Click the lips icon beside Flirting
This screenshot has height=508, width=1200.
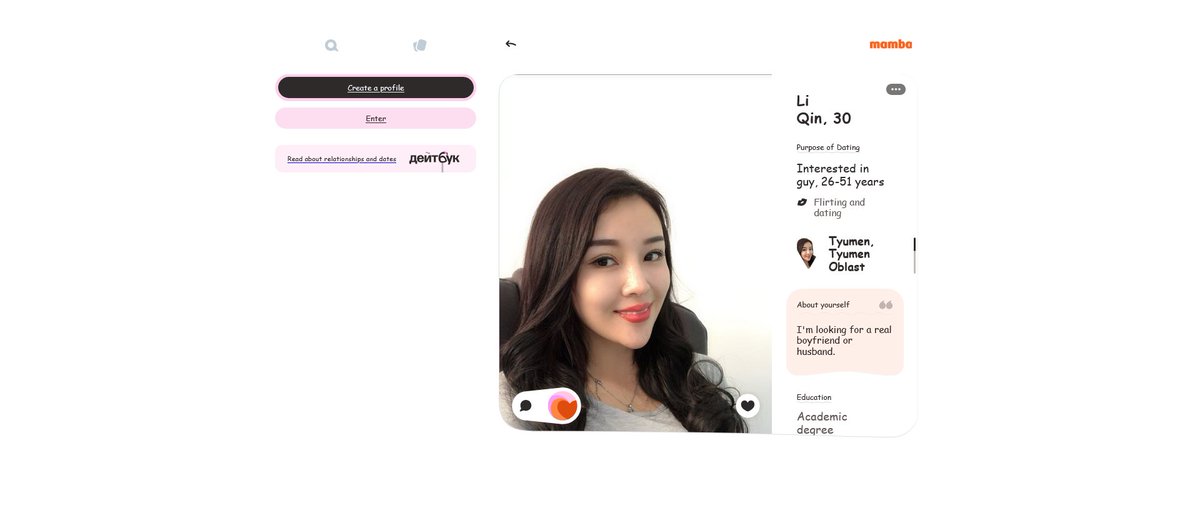(x=802, y=202)
